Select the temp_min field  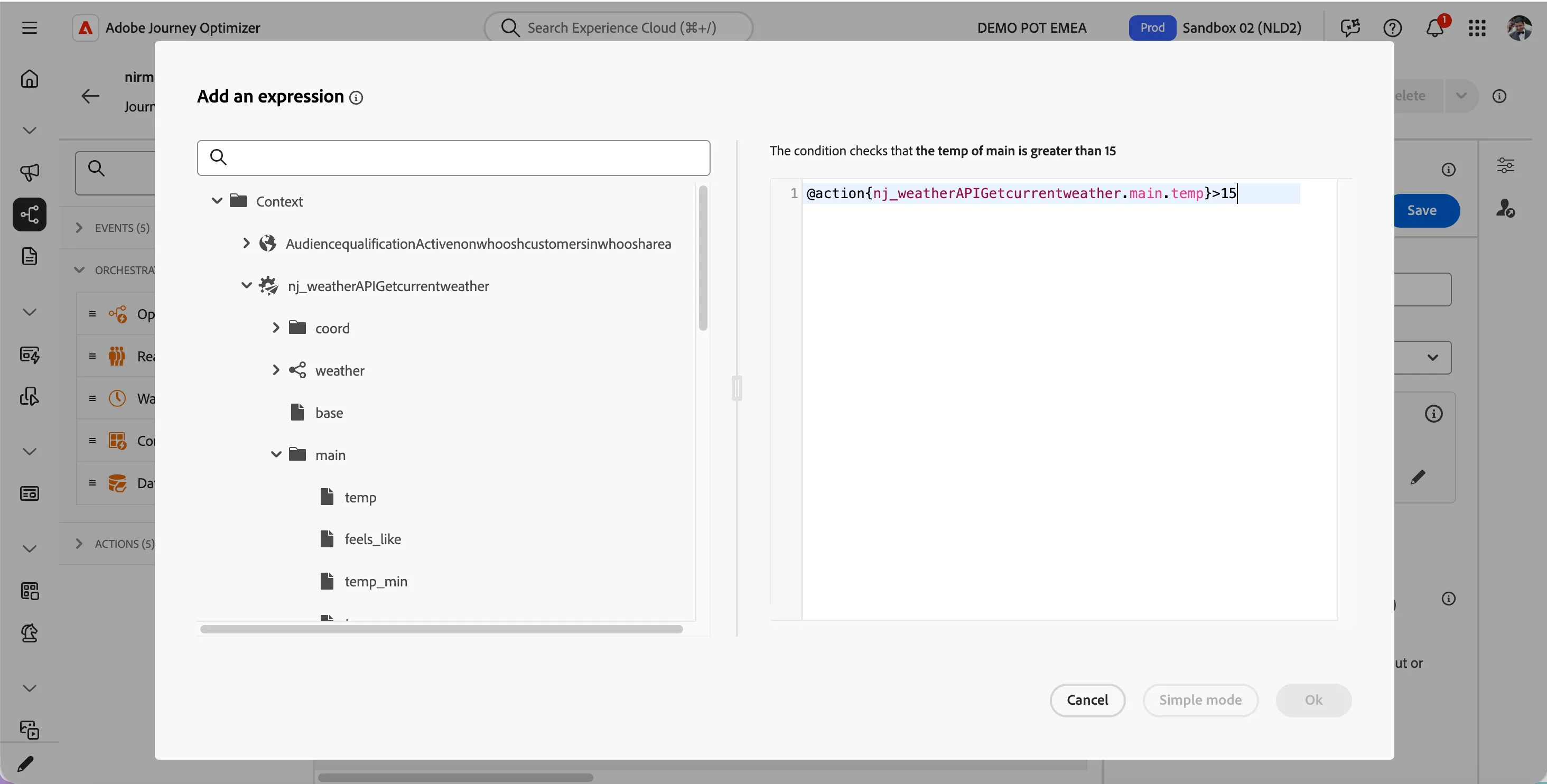376,581
